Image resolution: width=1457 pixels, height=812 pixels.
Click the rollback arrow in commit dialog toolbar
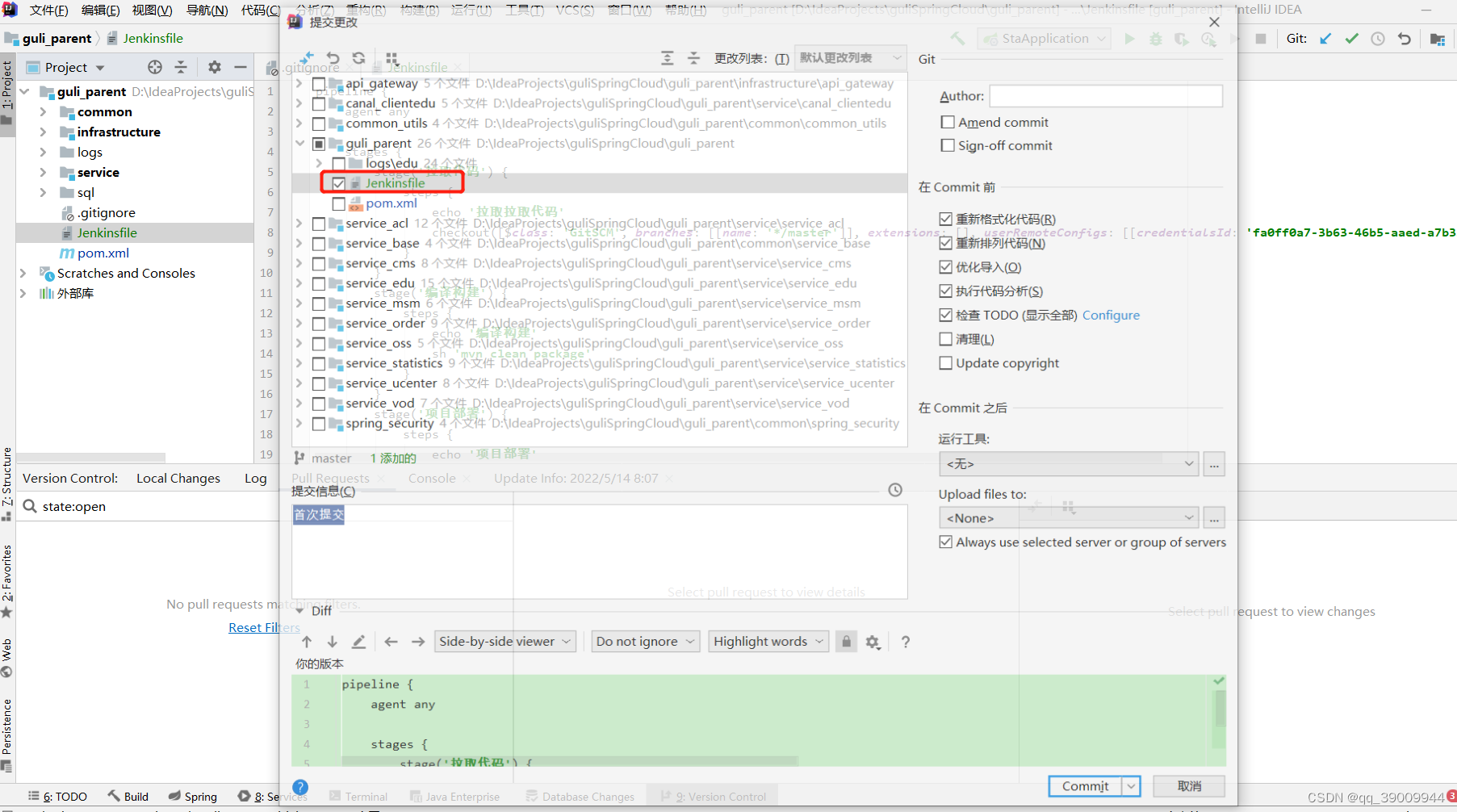point(333,58)
